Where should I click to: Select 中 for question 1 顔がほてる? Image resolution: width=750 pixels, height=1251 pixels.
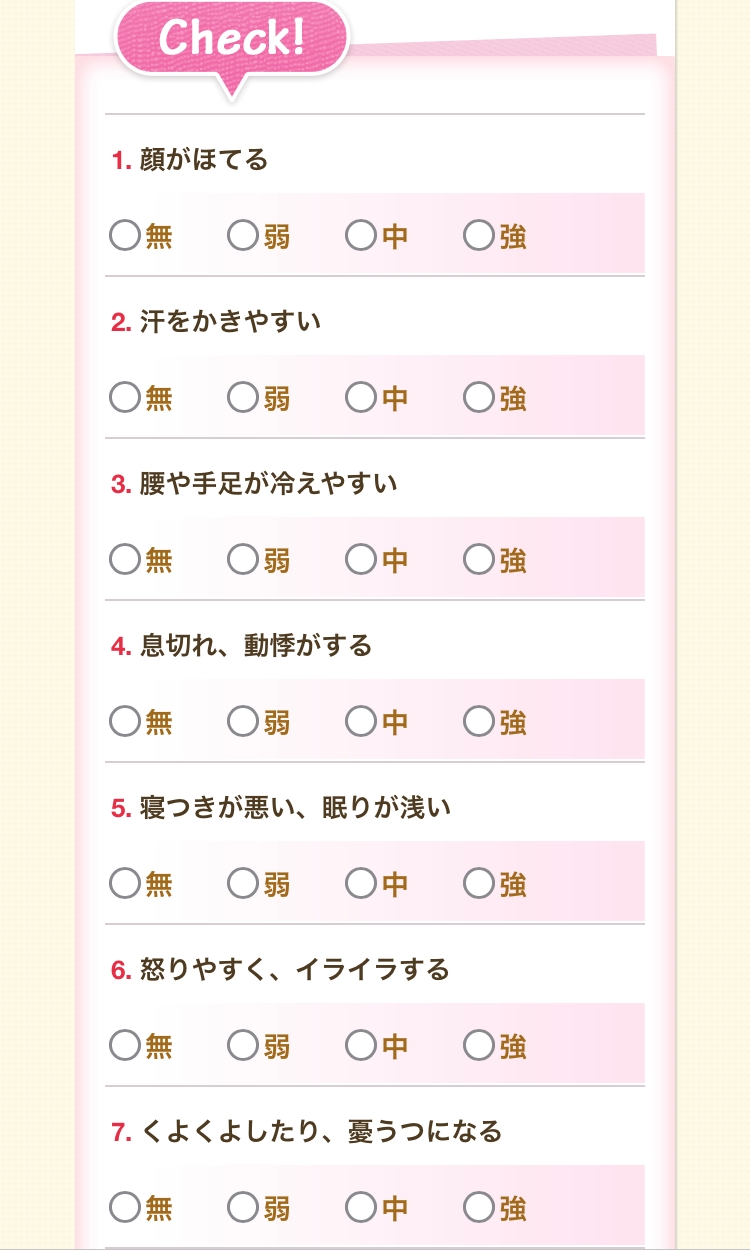pos(361,236)
